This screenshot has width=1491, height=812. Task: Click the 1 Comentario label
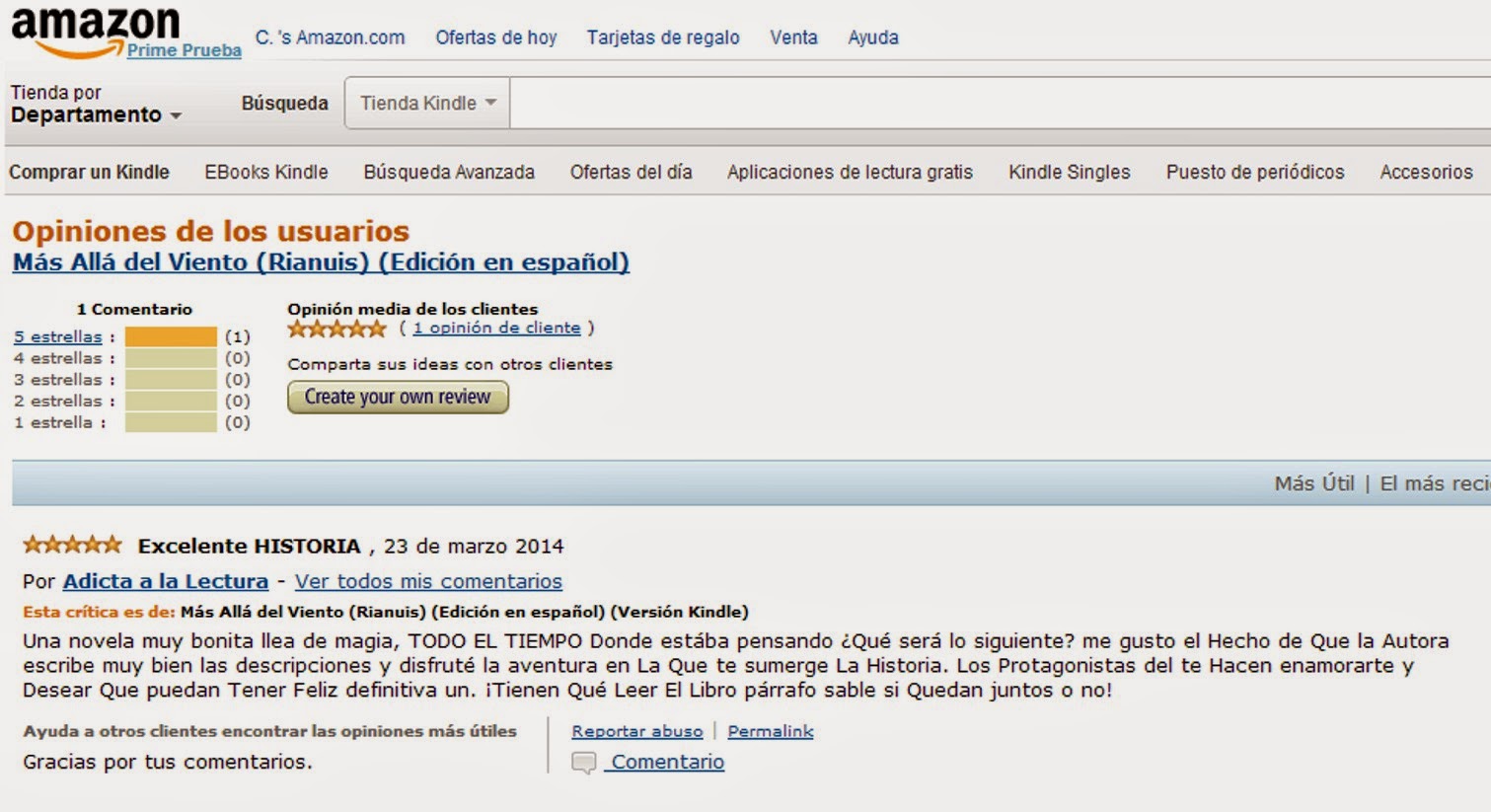click(x=134, y=309)
